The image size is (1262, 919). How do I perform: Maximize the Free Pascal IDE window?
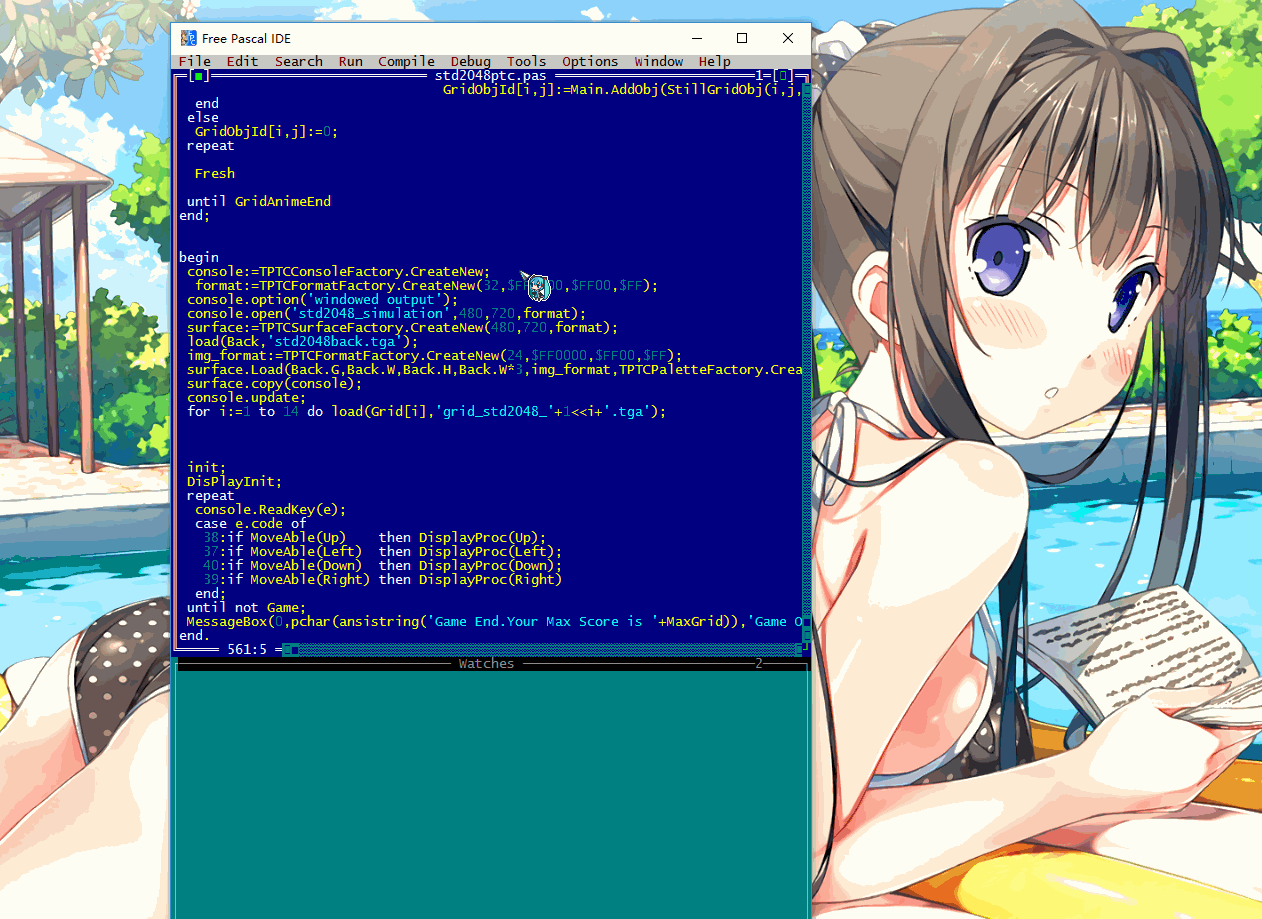point(742,38)
